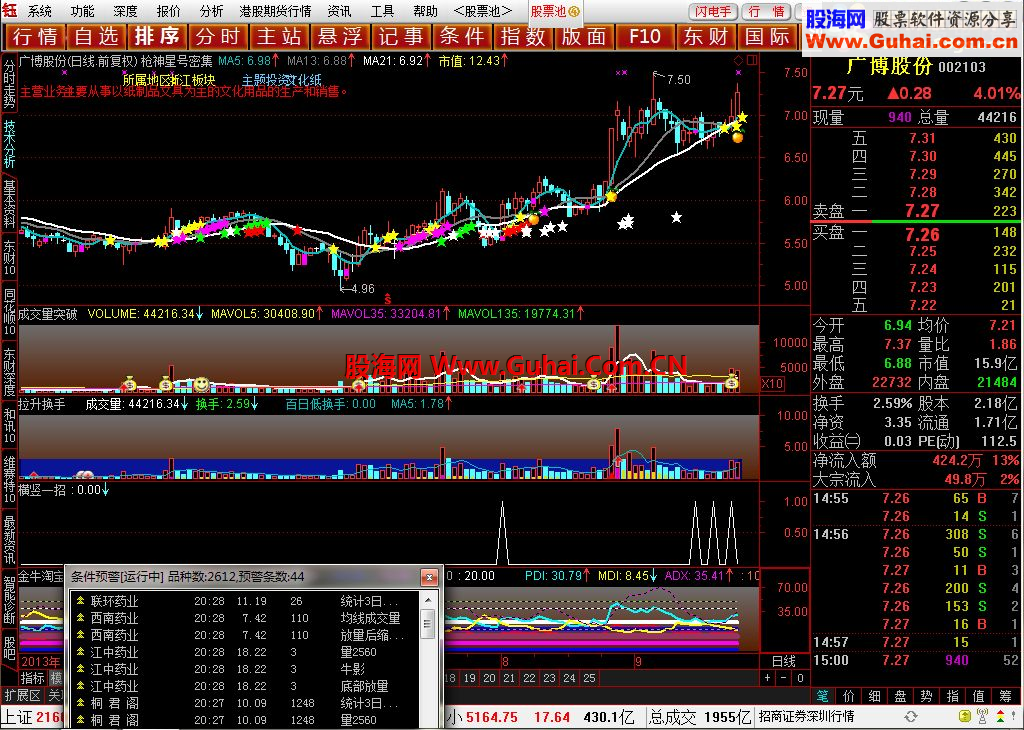Open the 系统 menu
This screenshot has height=730, width=1024.
pyautogui.click(x=39, y=11)
